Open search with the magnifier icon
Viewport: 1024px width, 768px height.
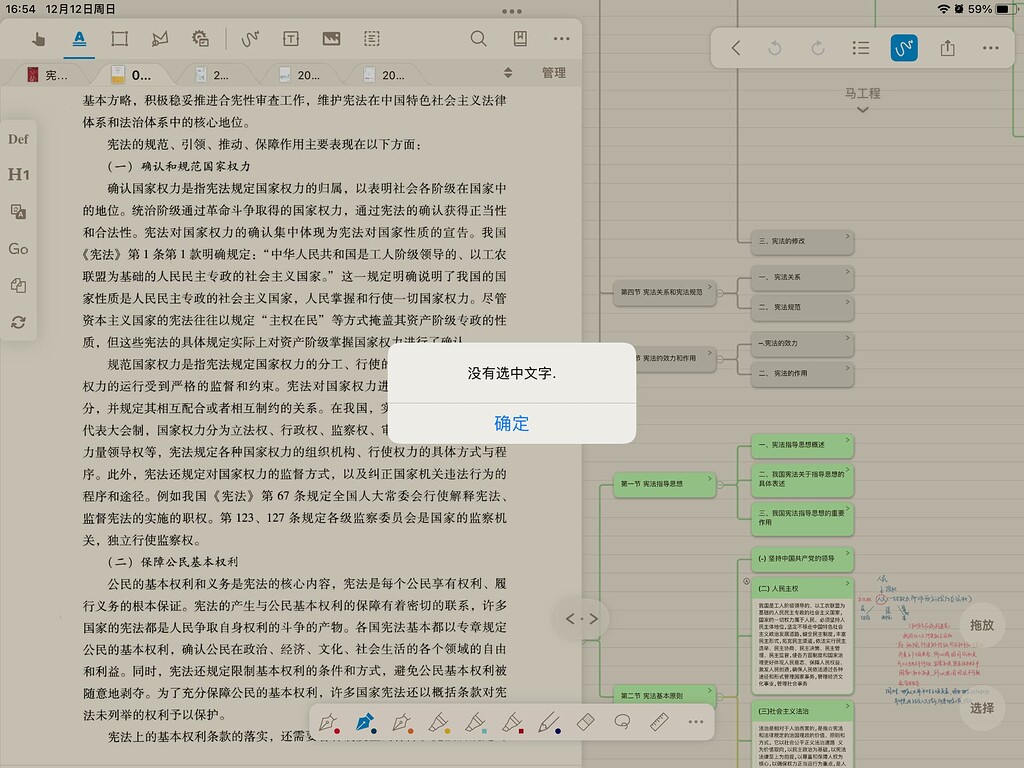pos(479,39)
